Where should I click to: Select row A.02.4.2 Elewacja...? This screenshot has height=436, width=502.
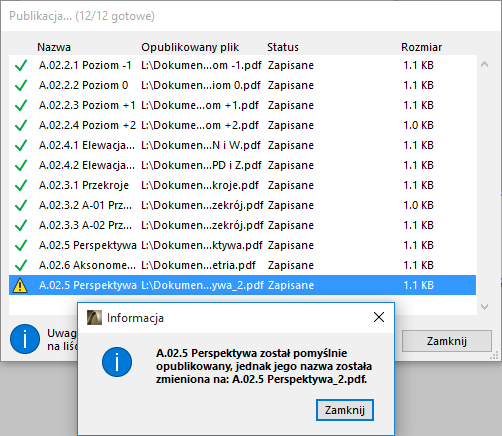(x=242, y=165)
